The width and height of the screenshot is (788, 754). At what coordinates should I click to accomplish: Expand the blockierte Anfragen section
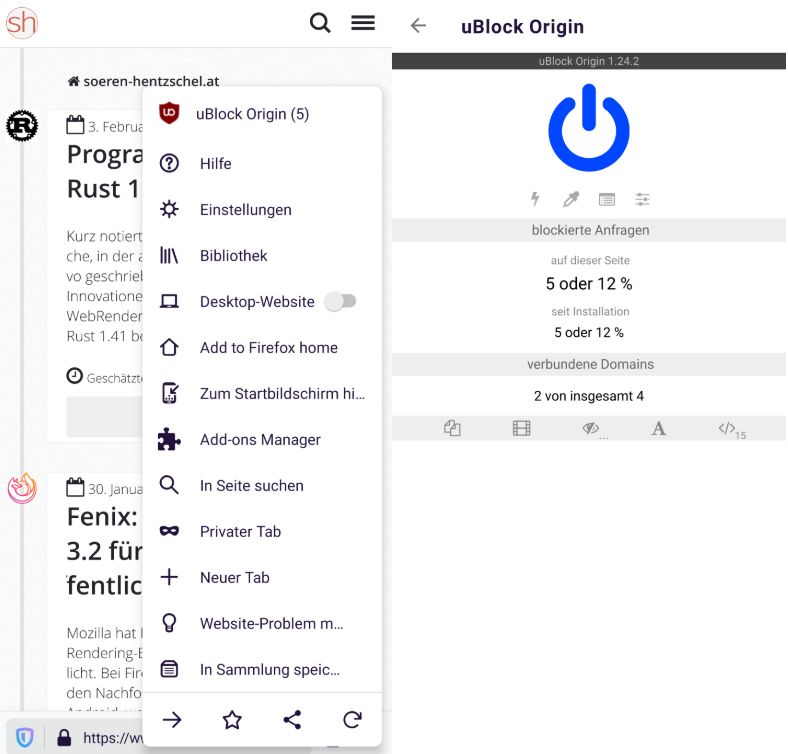click(x=589, y=230)
